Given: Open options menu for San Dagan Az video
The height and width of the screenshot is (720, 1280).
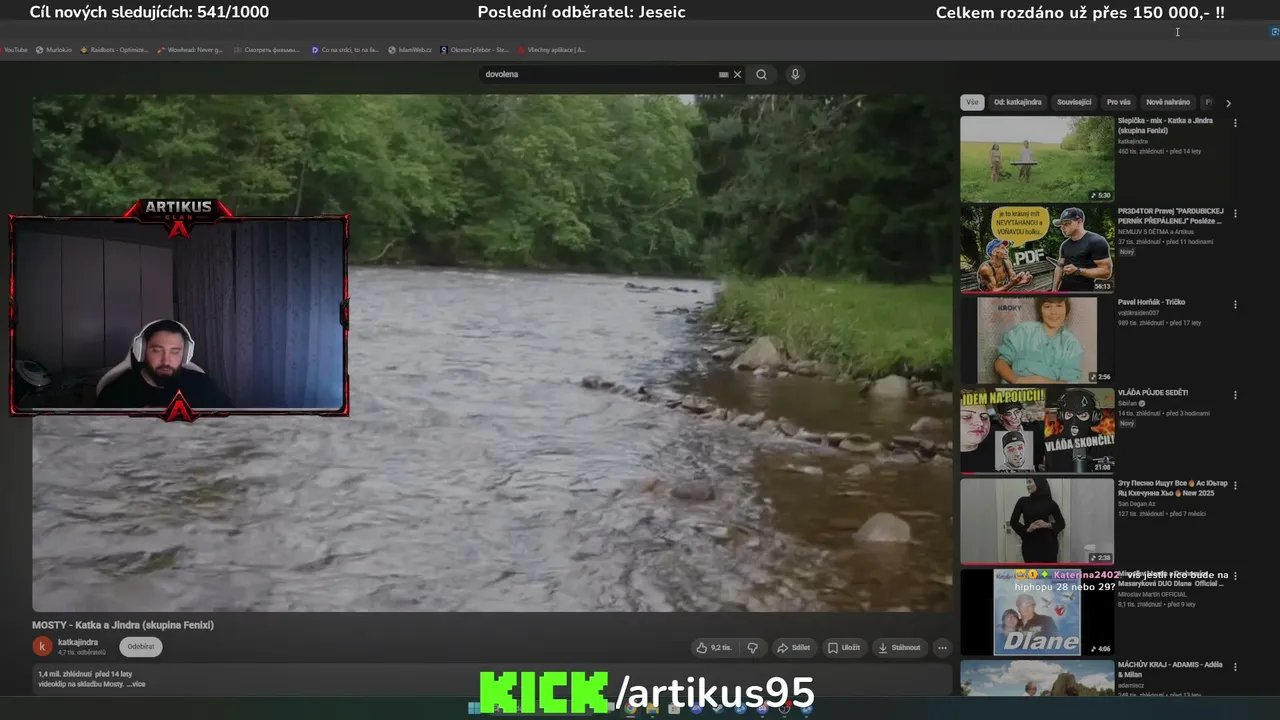Looking at the screenshot, I should pos(1235,485).
